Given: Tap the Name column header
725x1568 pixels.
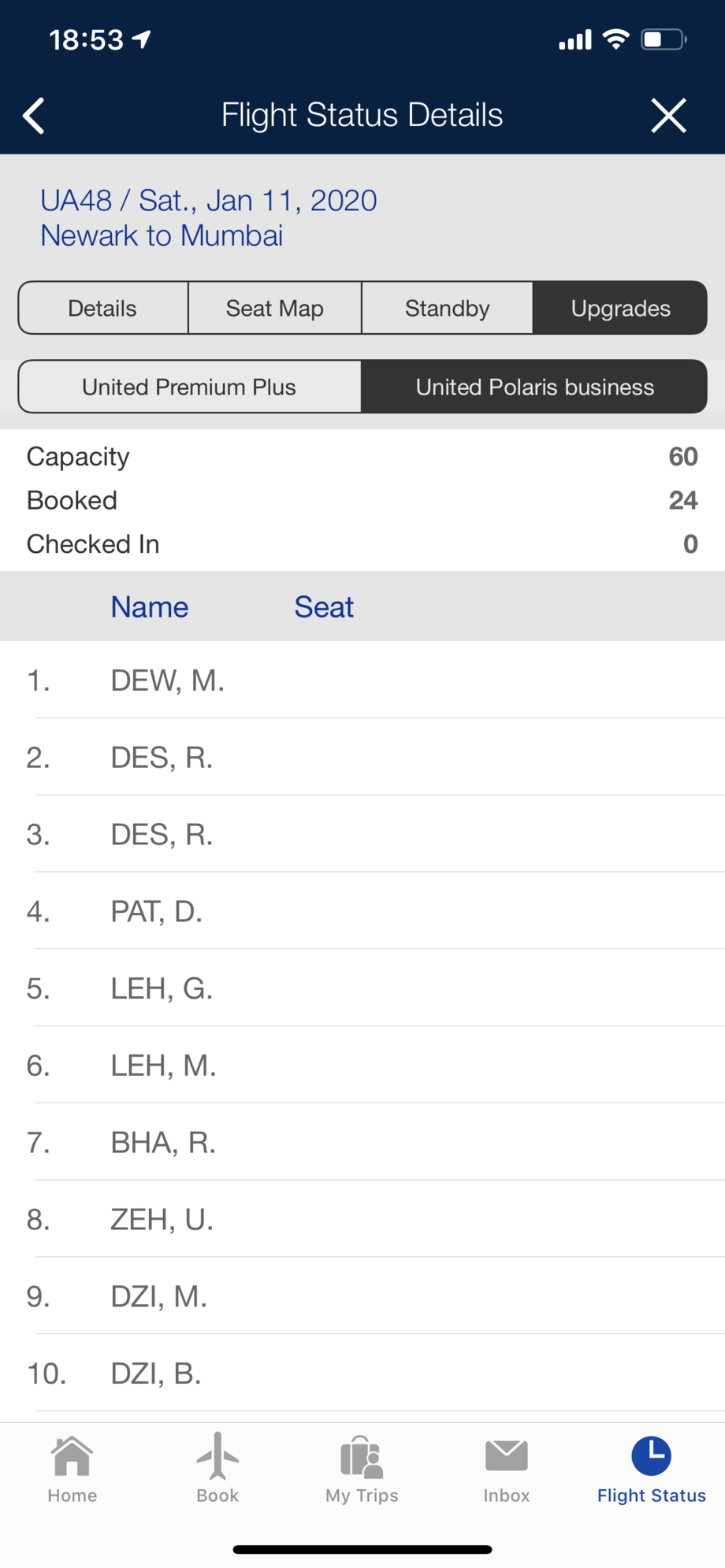Looking at the screenshot, I should coord(150,607).
